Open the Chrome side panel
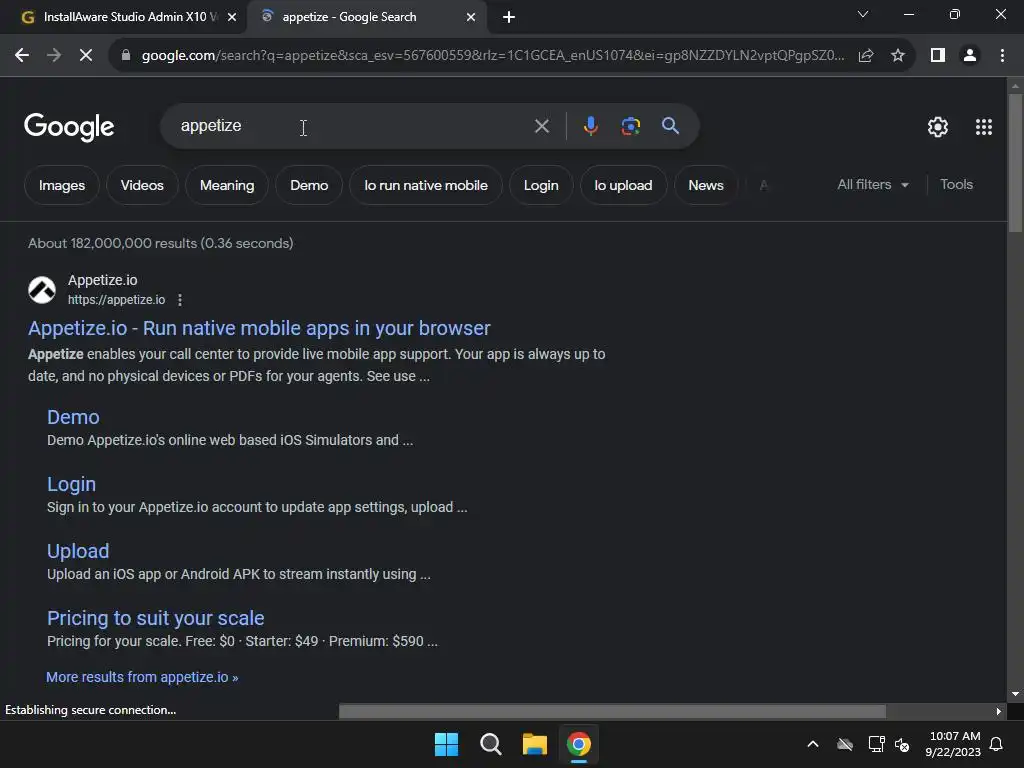Viewport: 1024px width, 768px height. pos(938,56)
